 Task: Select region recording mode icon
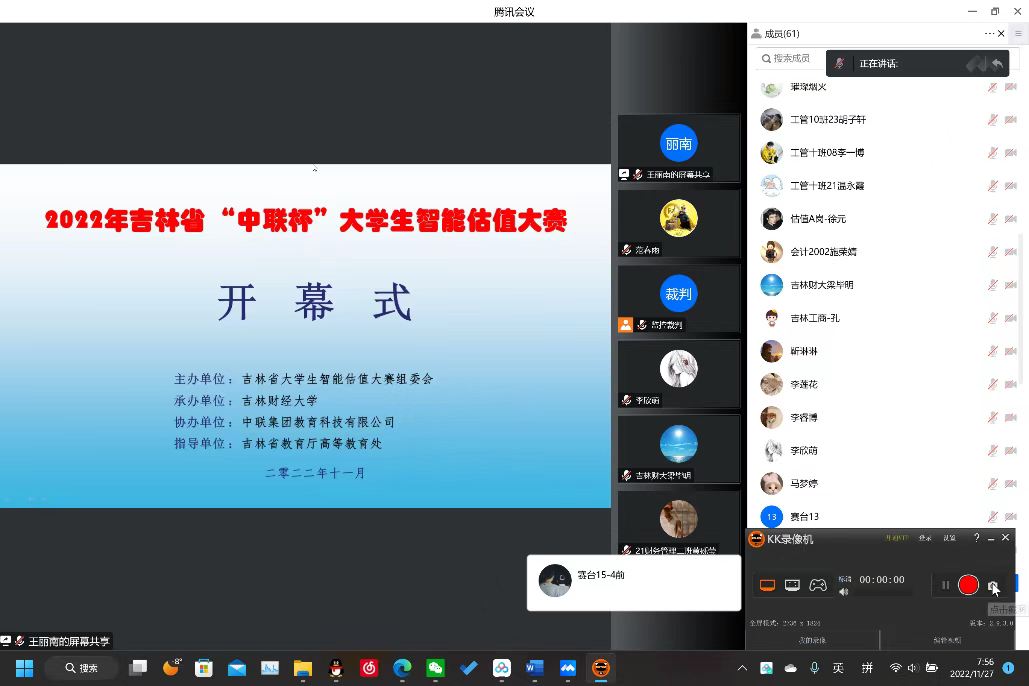click(792, 585)
